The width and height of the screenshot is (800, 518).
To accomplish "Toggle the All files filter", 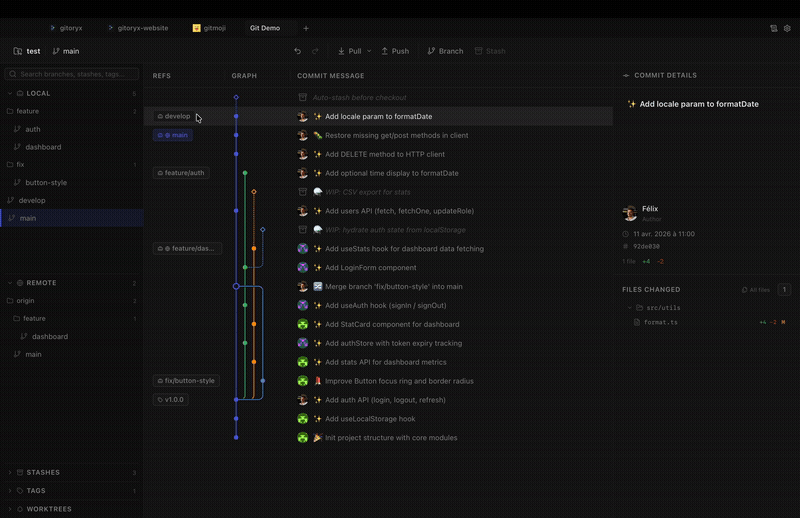I will click(756, 290).
